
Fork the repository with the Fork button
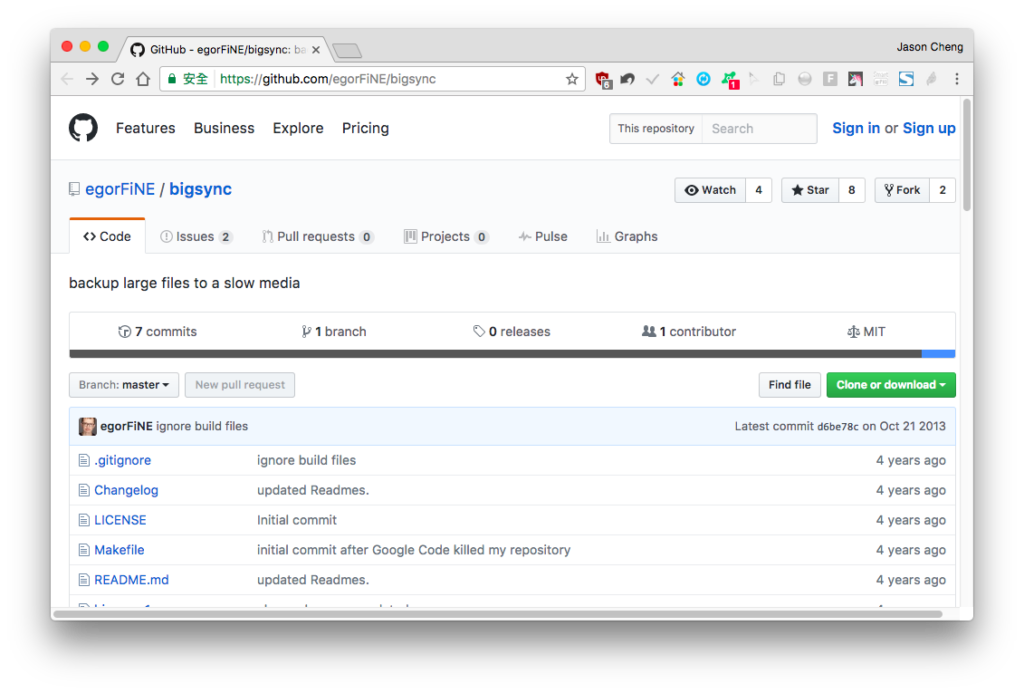point(902,190)
